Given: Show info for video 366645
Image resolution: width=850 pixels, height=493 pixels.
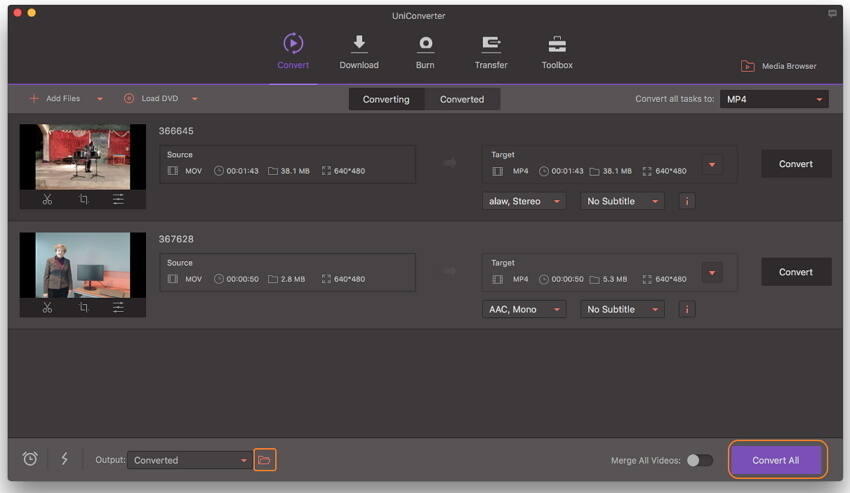Looking at the screenshot, I should (x=687, y=201).
